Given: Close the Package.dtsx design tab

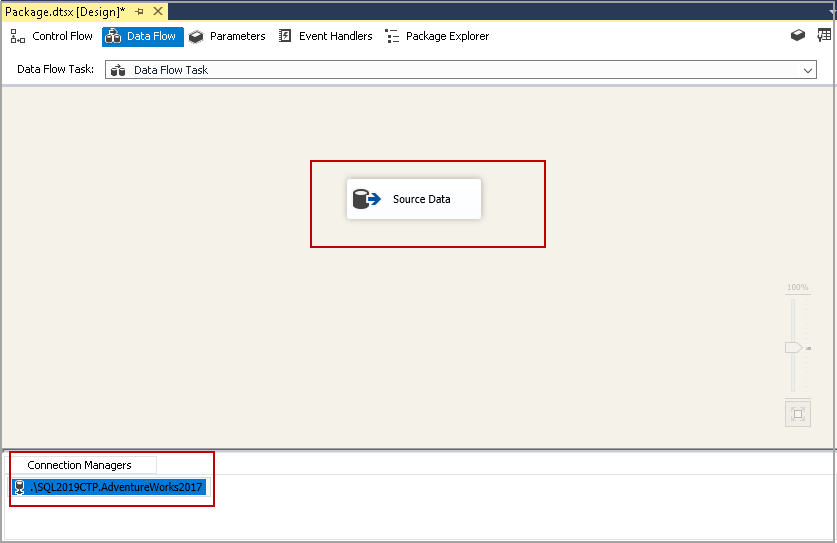Looking at the screenshot, I should pos(157,11).
